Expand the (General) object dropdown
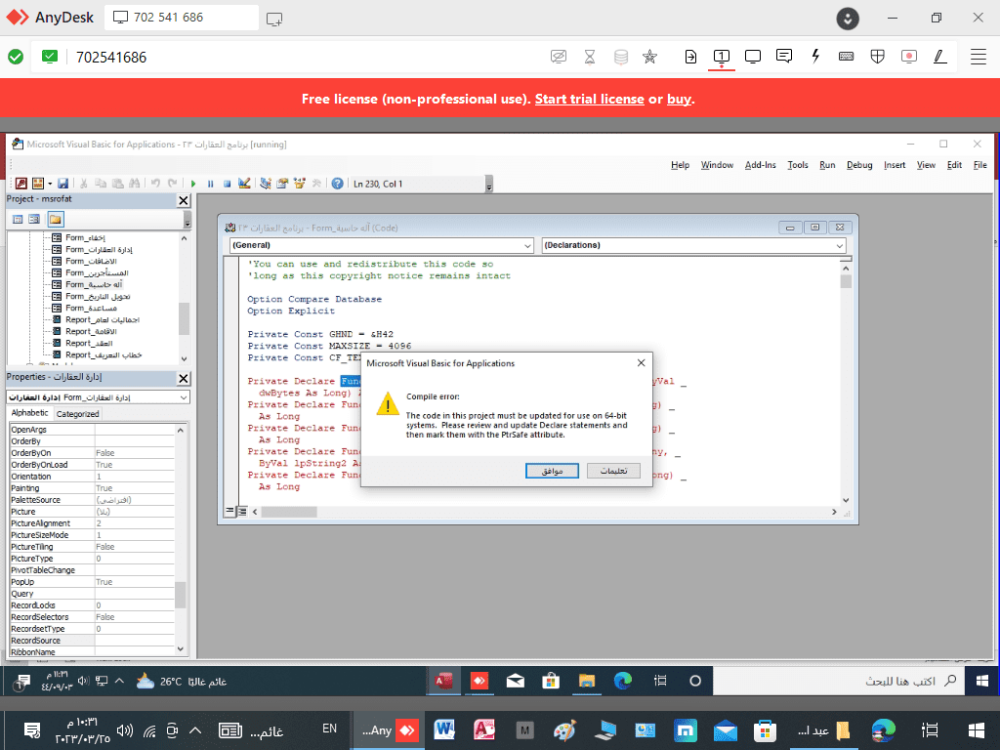 tap(527, 246)
